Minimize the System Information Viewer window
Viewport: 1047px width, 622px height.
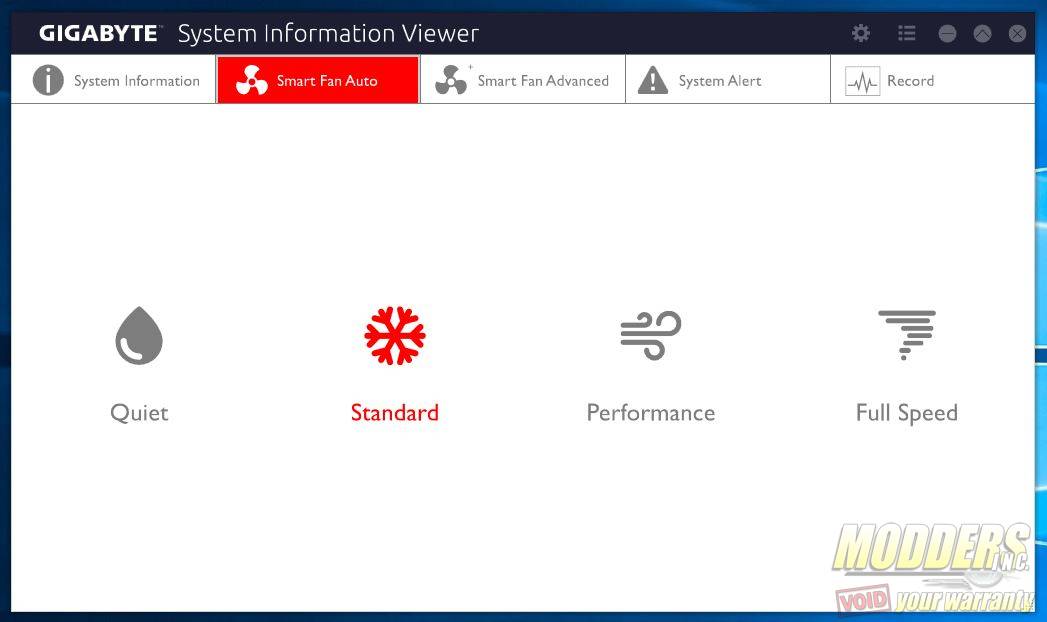coord(947,33)
